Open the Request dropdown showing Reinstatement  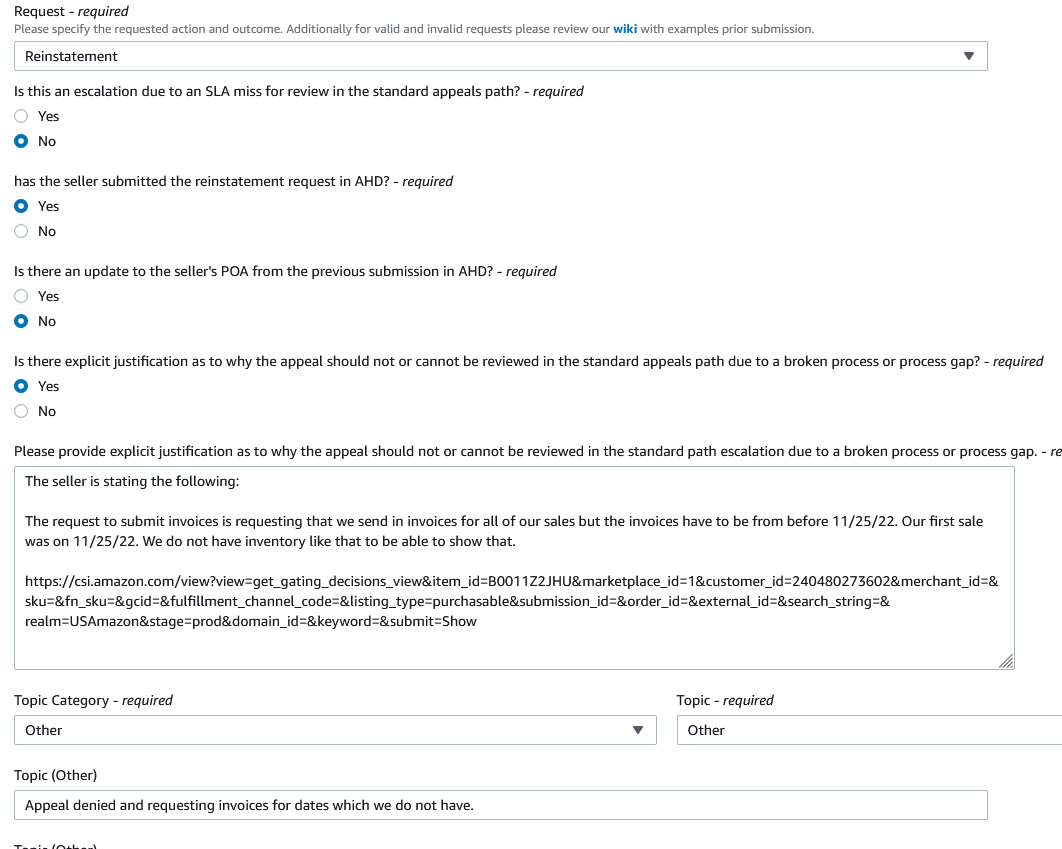tap(501, 56)
